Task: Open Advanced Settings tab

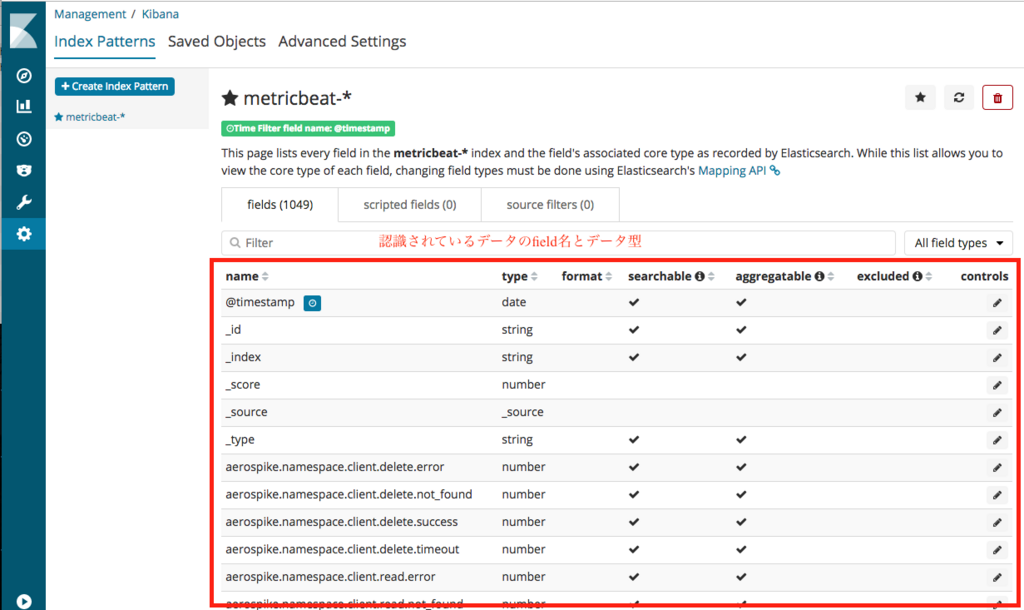Action: (342, 41)
